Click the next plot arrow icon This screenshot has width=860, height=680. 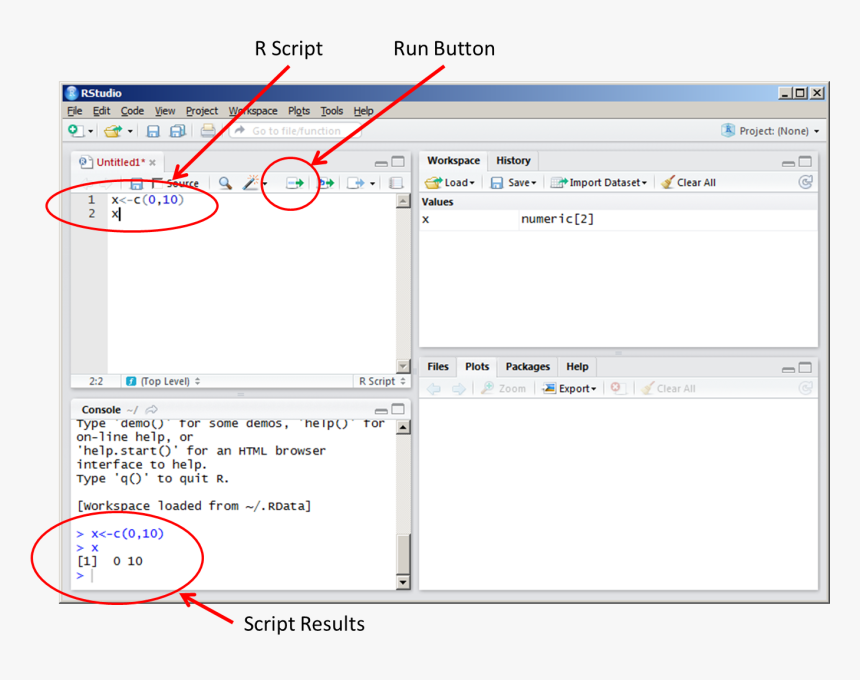coord(459,389)
